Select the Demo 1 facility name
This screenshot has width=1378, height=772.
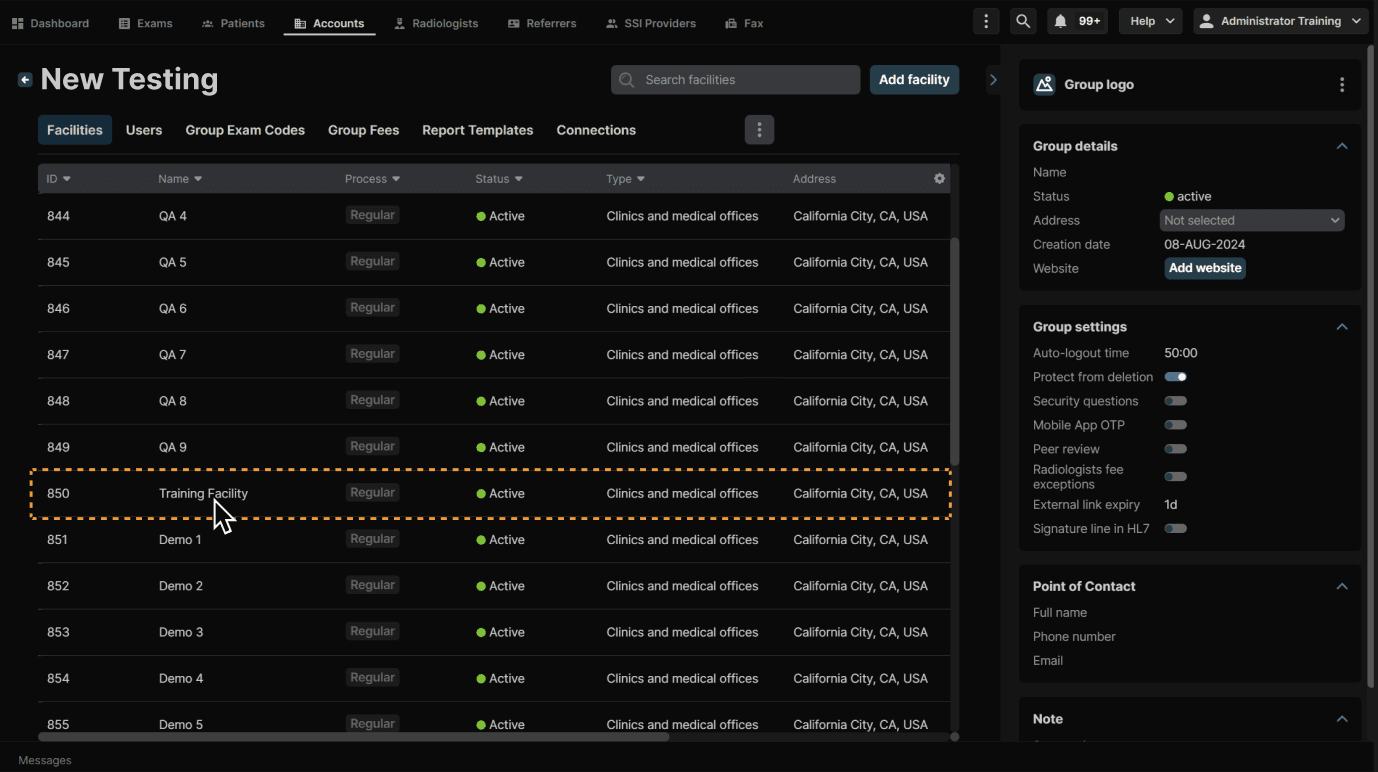180,540
